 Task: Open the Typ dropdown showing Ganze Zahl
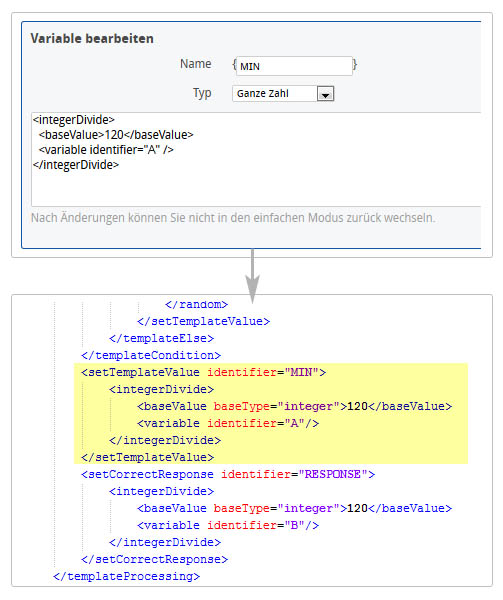tap(283, 93)
